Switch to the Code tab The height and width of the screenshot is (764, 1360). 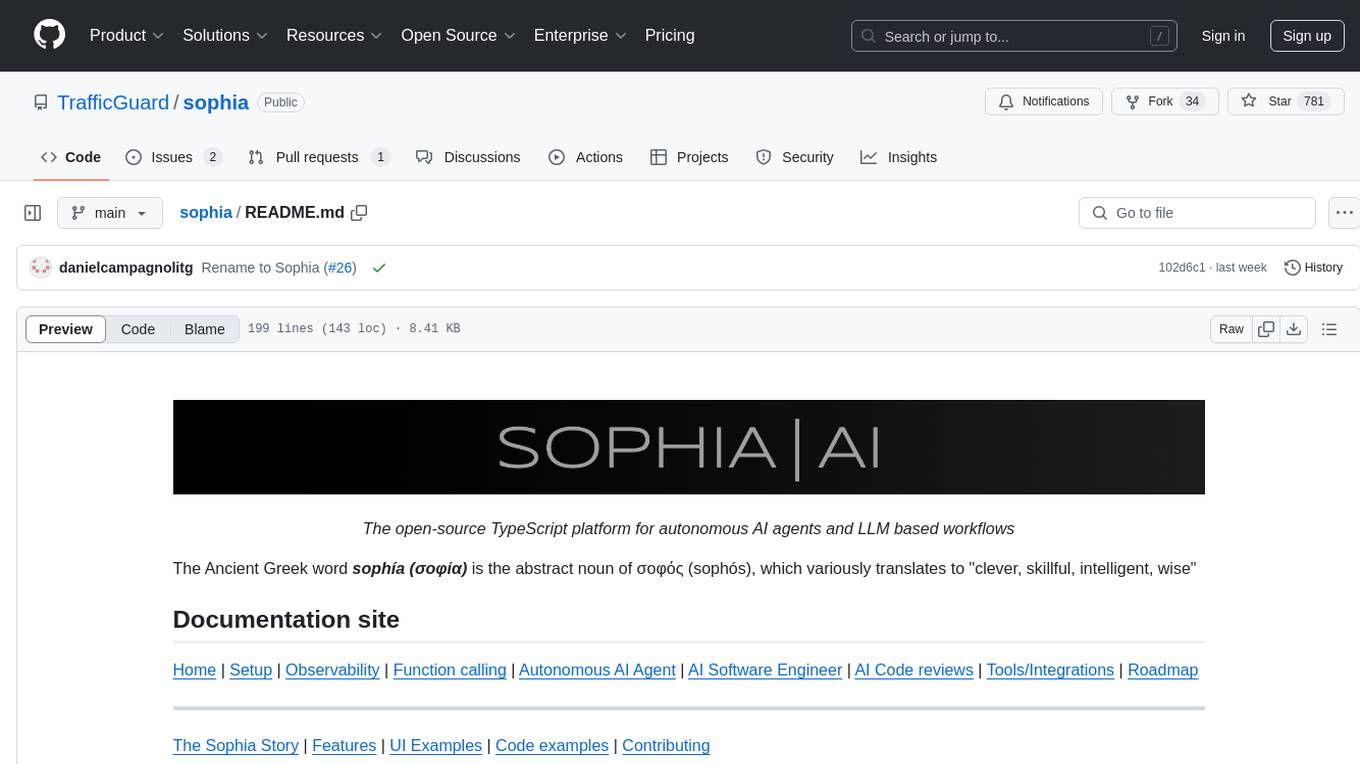click(71, 157)
